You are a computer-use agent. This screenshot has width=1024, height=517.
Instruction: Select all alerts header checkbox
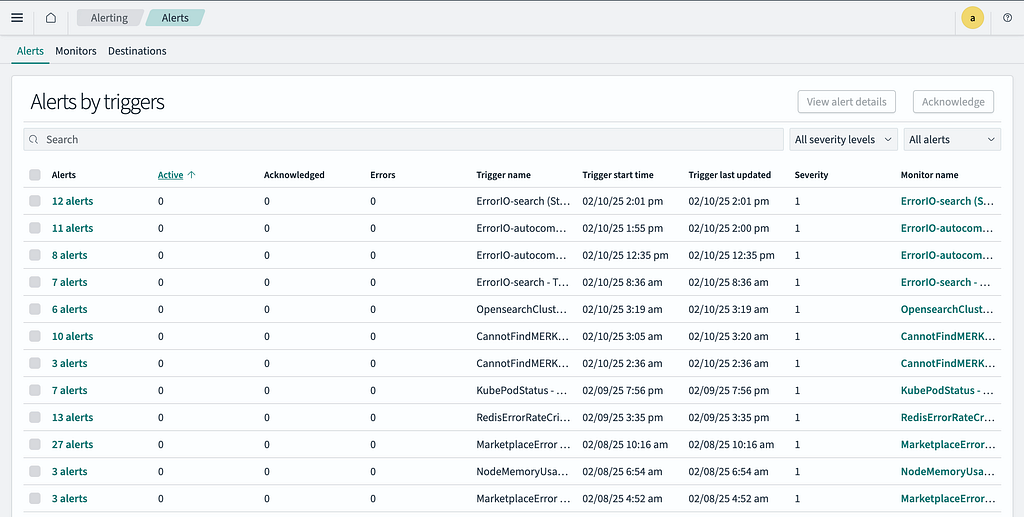point(35,174)
